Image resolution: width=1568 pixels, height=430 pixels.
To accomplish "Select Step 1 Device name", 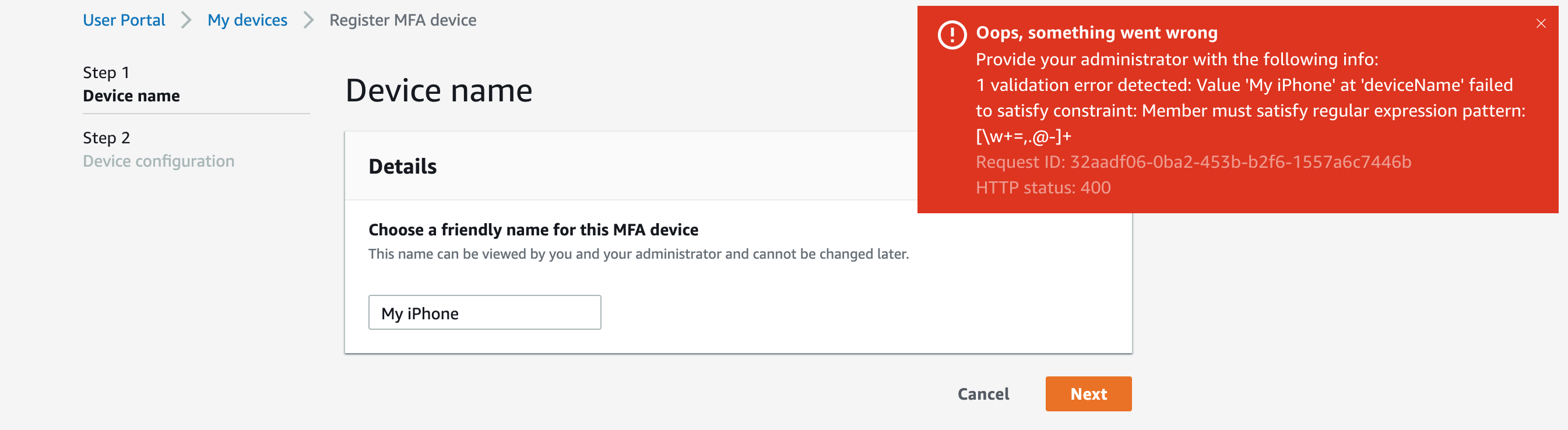I will (x=132, y=84).
